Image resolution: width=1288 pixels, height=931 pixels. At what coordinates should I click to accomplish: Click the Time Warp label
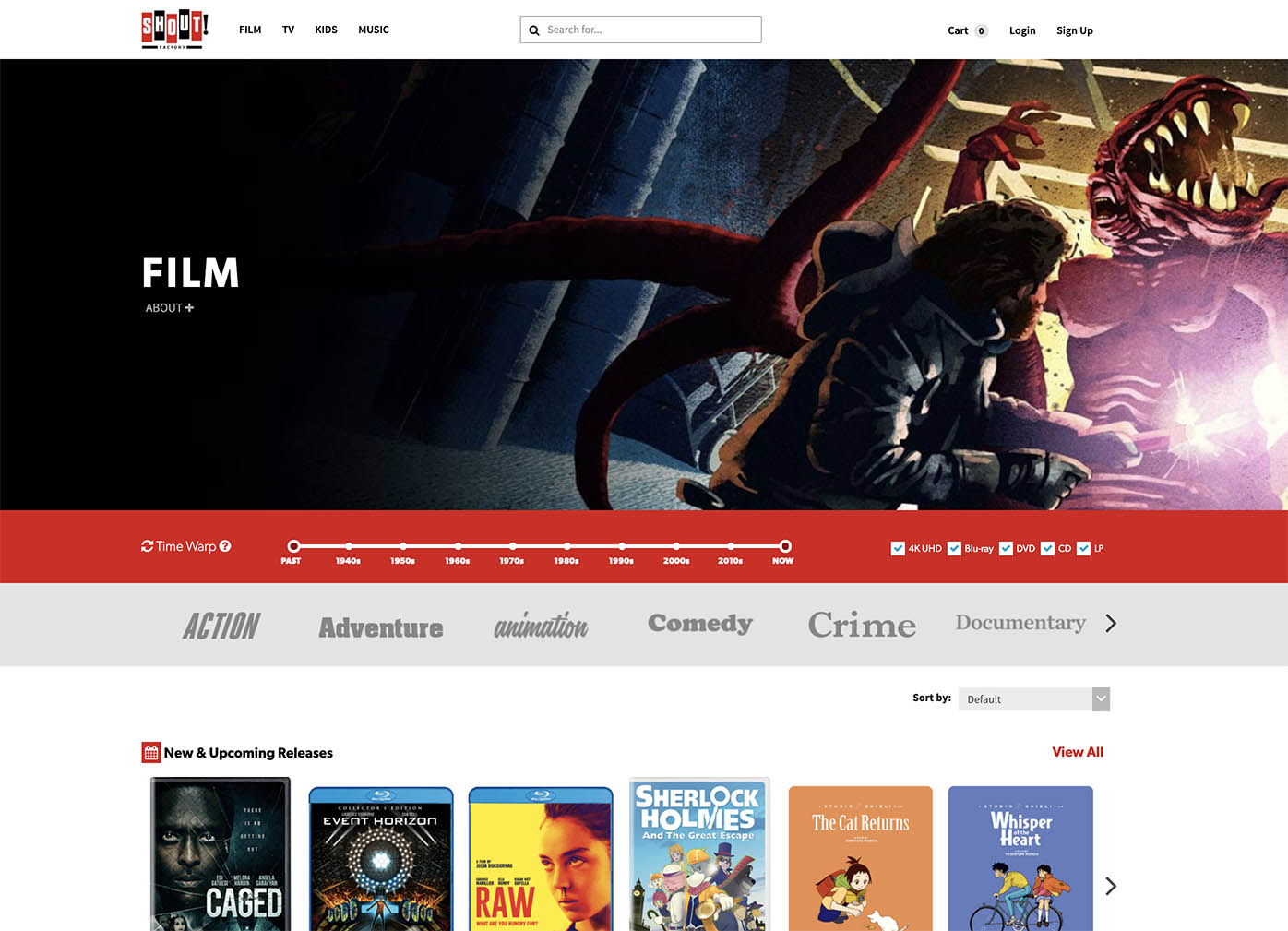[x=185, y=546]
